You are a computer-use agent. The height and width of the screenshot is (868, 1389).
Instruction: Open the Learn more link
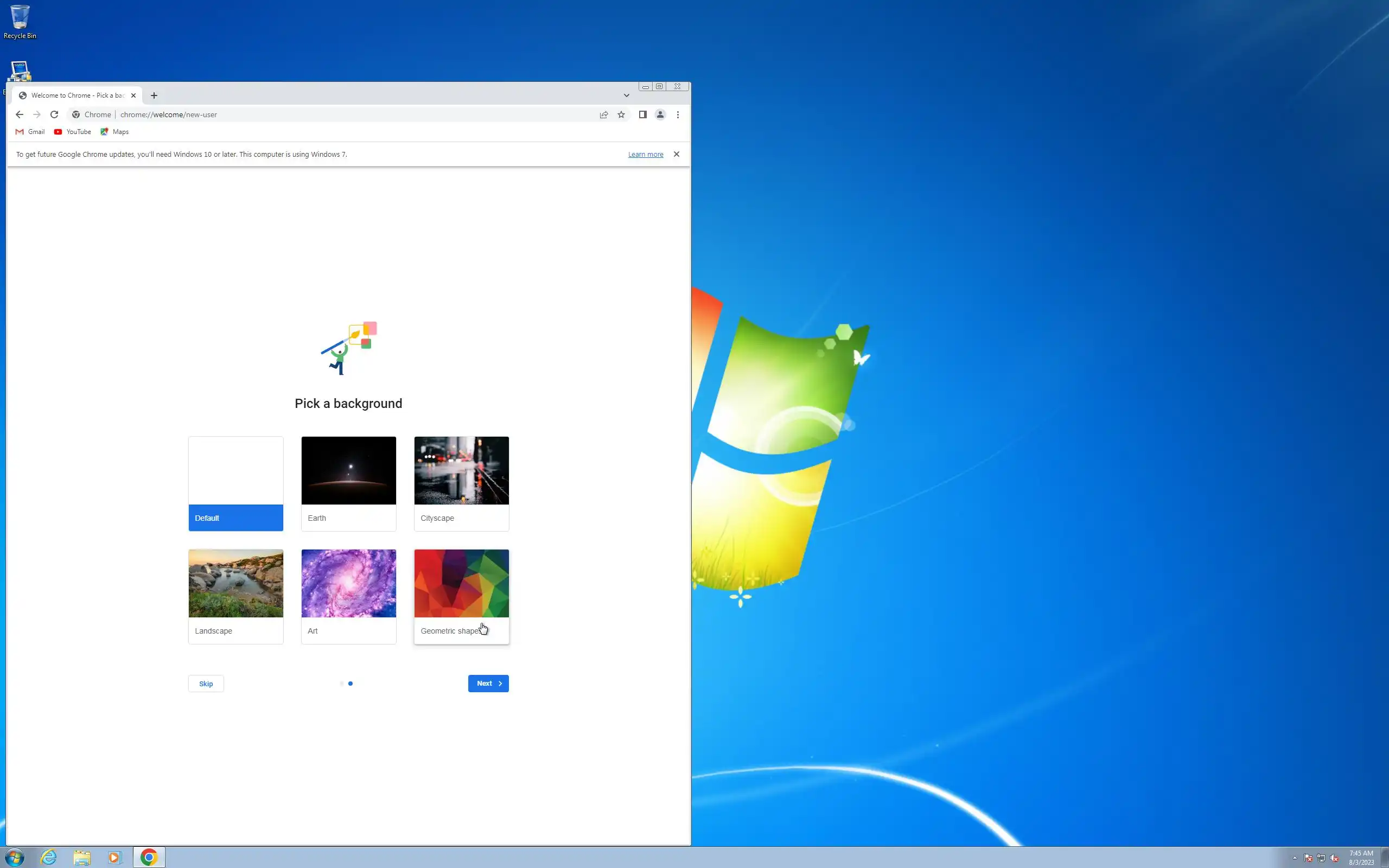pos(645,155)
